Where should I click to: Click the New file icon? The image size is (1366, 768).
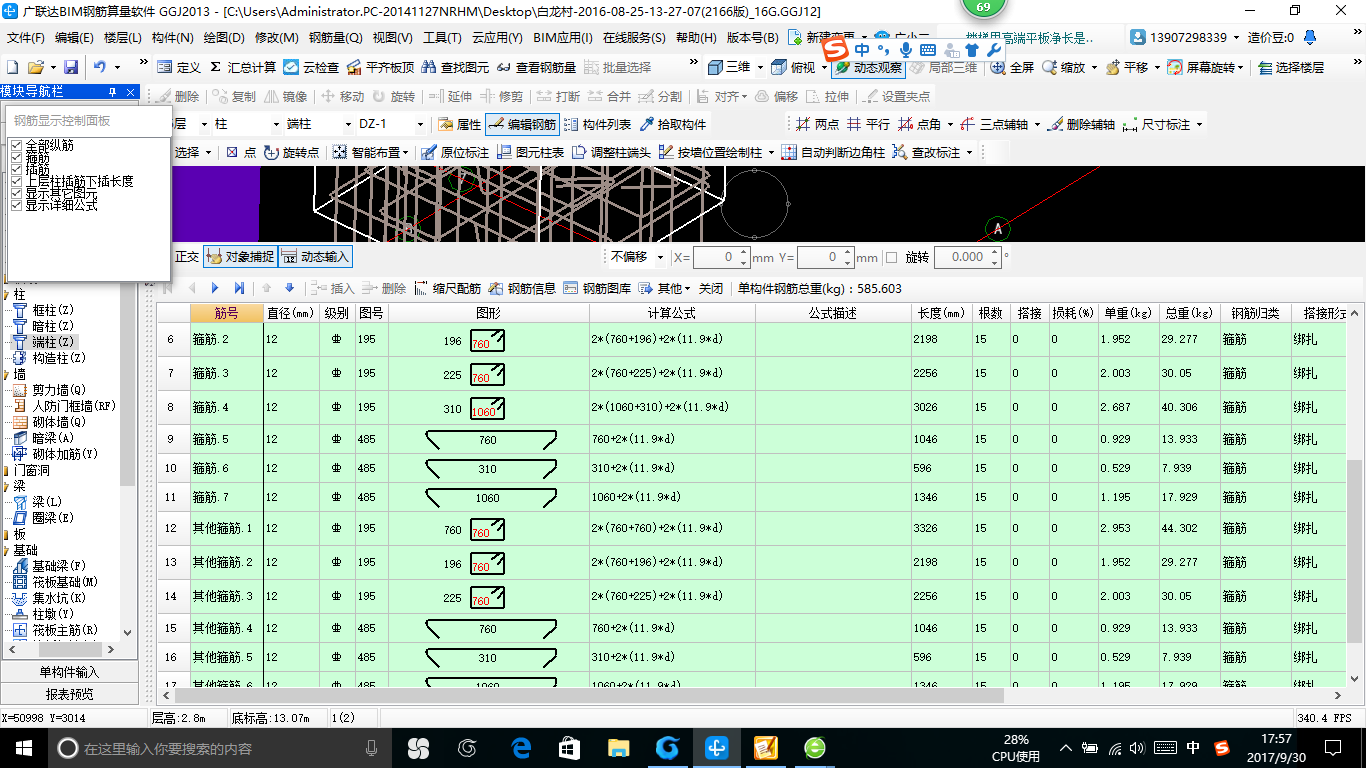click(x=12, y=67)
